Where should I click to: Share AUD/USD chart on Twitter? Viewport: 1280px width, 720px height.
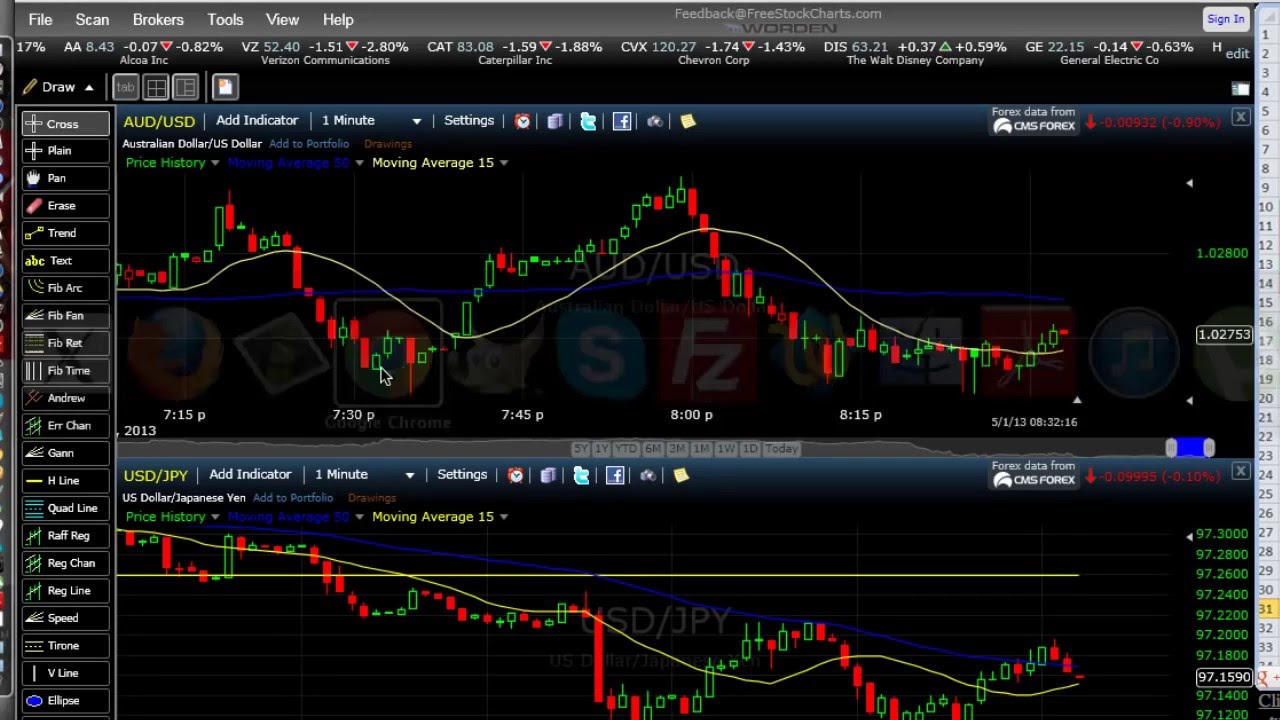[x=588, y=121]
